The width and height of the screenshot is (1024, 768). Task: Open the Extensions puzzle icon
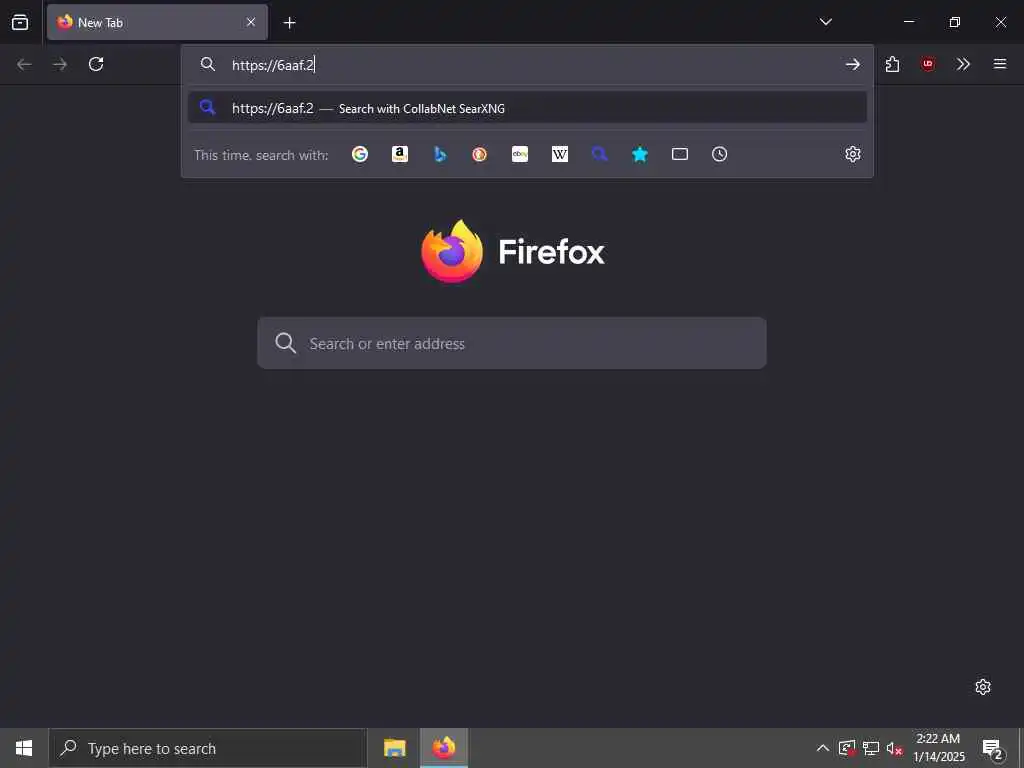click(x=893, y=64)
